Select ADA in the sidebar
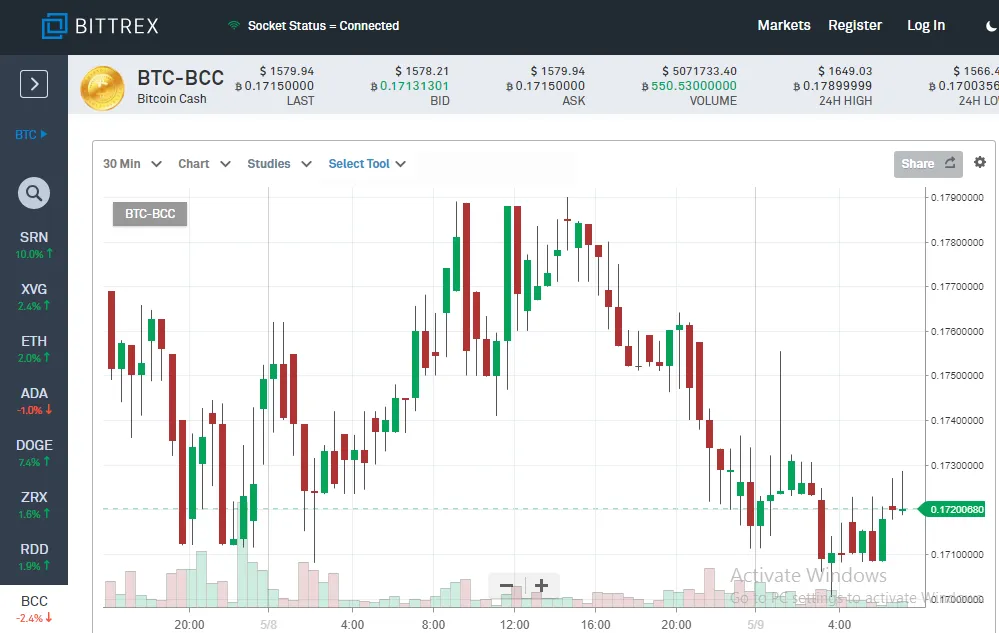Screen dimensions: 999x633 [x=34, y=401]
